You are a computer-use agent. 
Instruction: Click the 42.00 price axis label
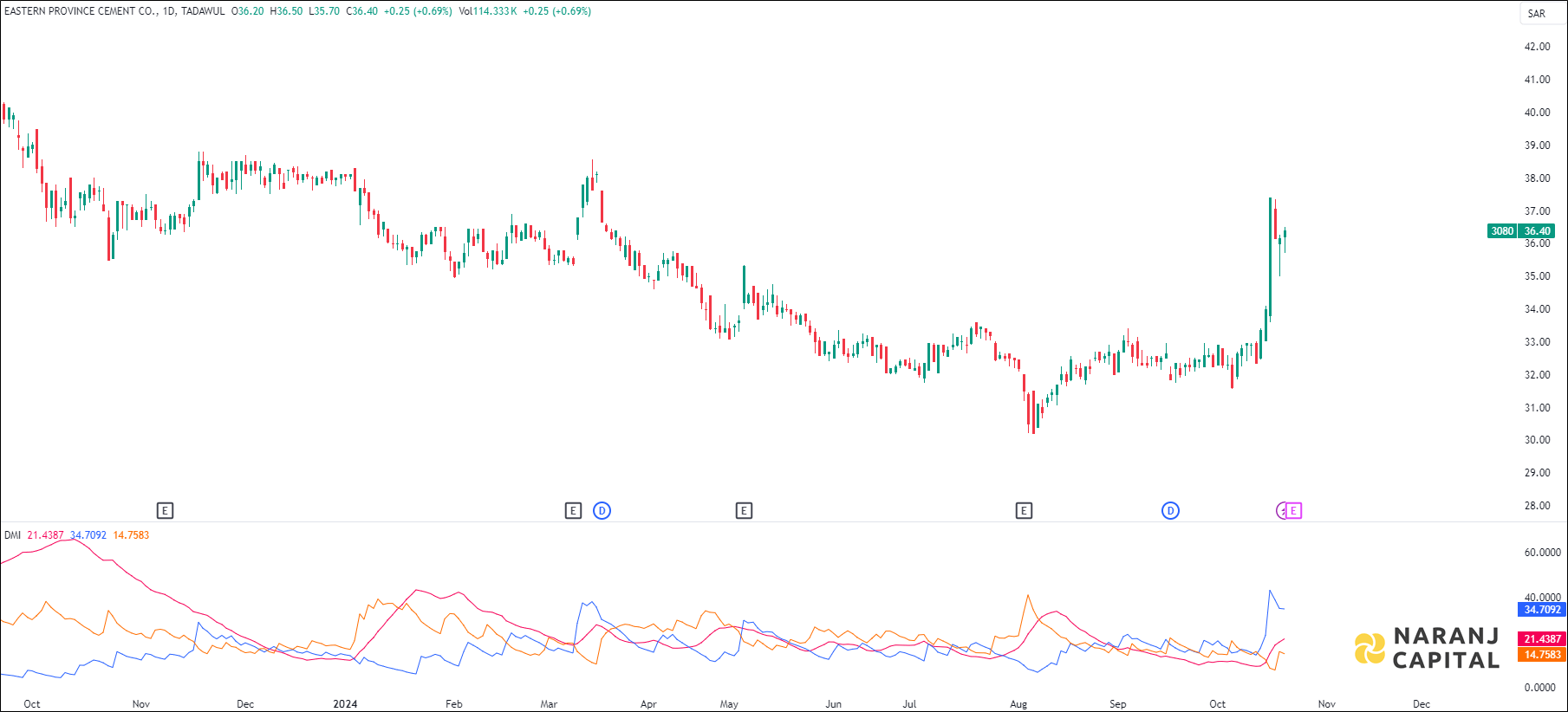pyautogui.click(x=1537, y=47)
